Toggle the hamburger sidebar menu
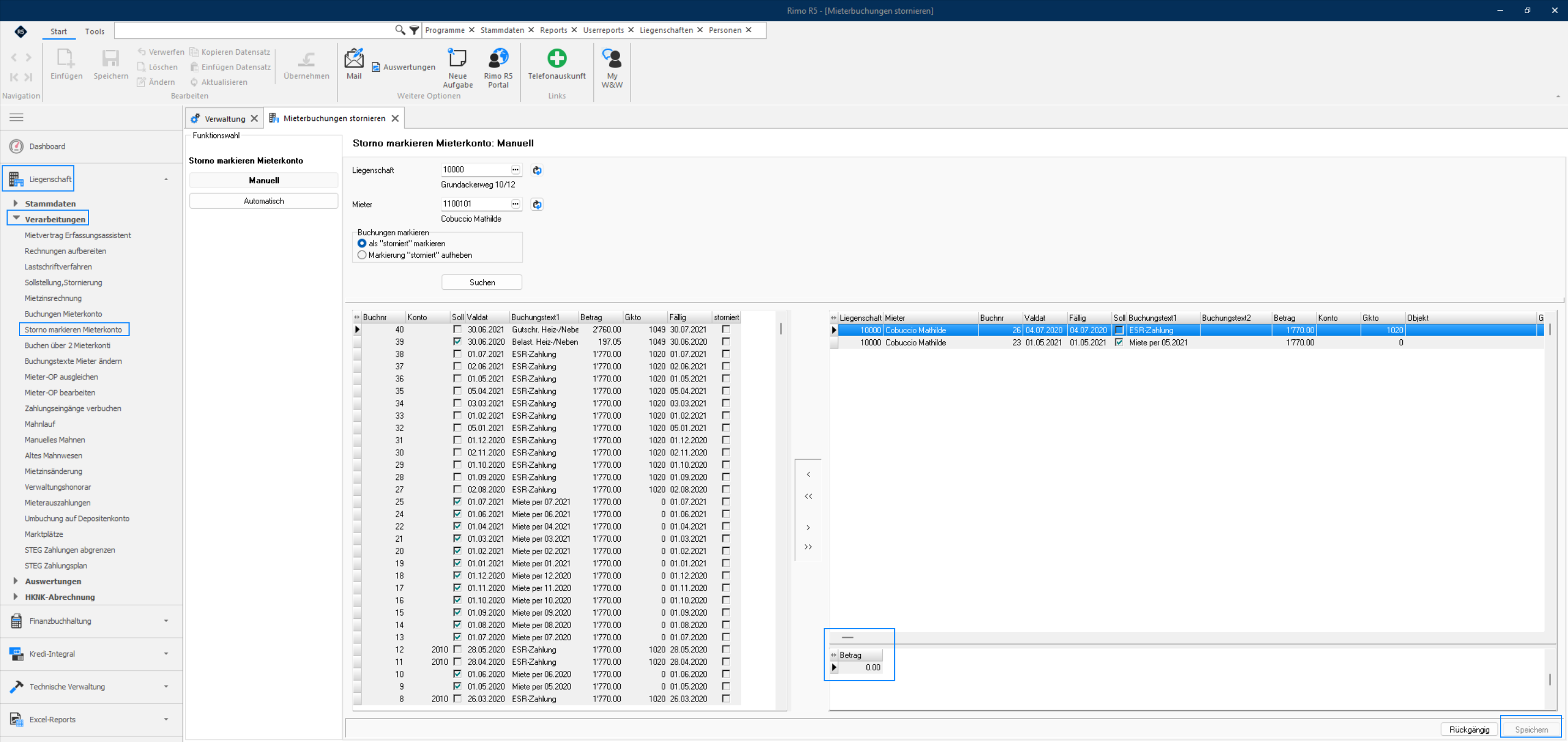Image resolution: width=1568 pixels, height=742 pixels. tap(16, 117)
